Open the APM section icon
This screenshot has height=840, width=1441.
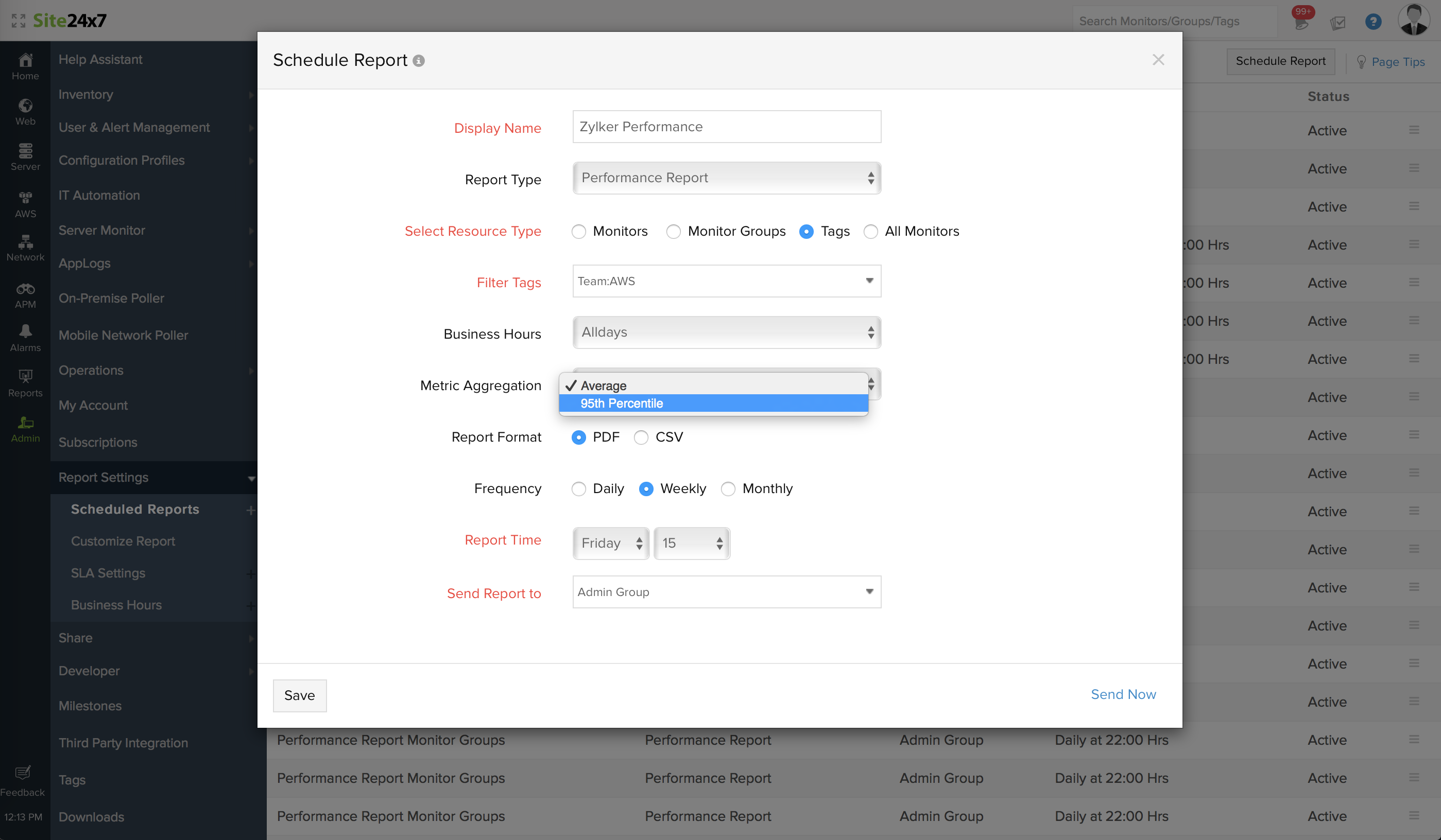pos(25,295)
